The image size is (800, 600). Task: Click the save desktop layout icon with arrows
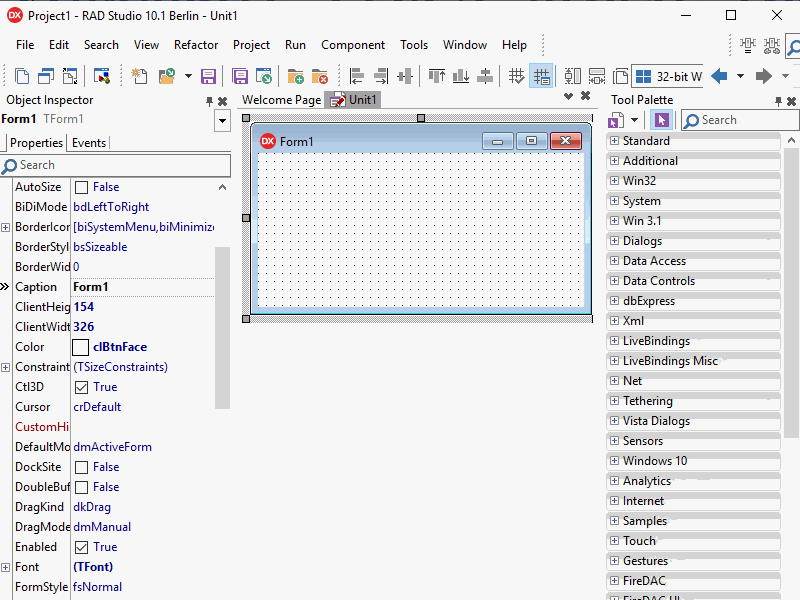[771, 45]
